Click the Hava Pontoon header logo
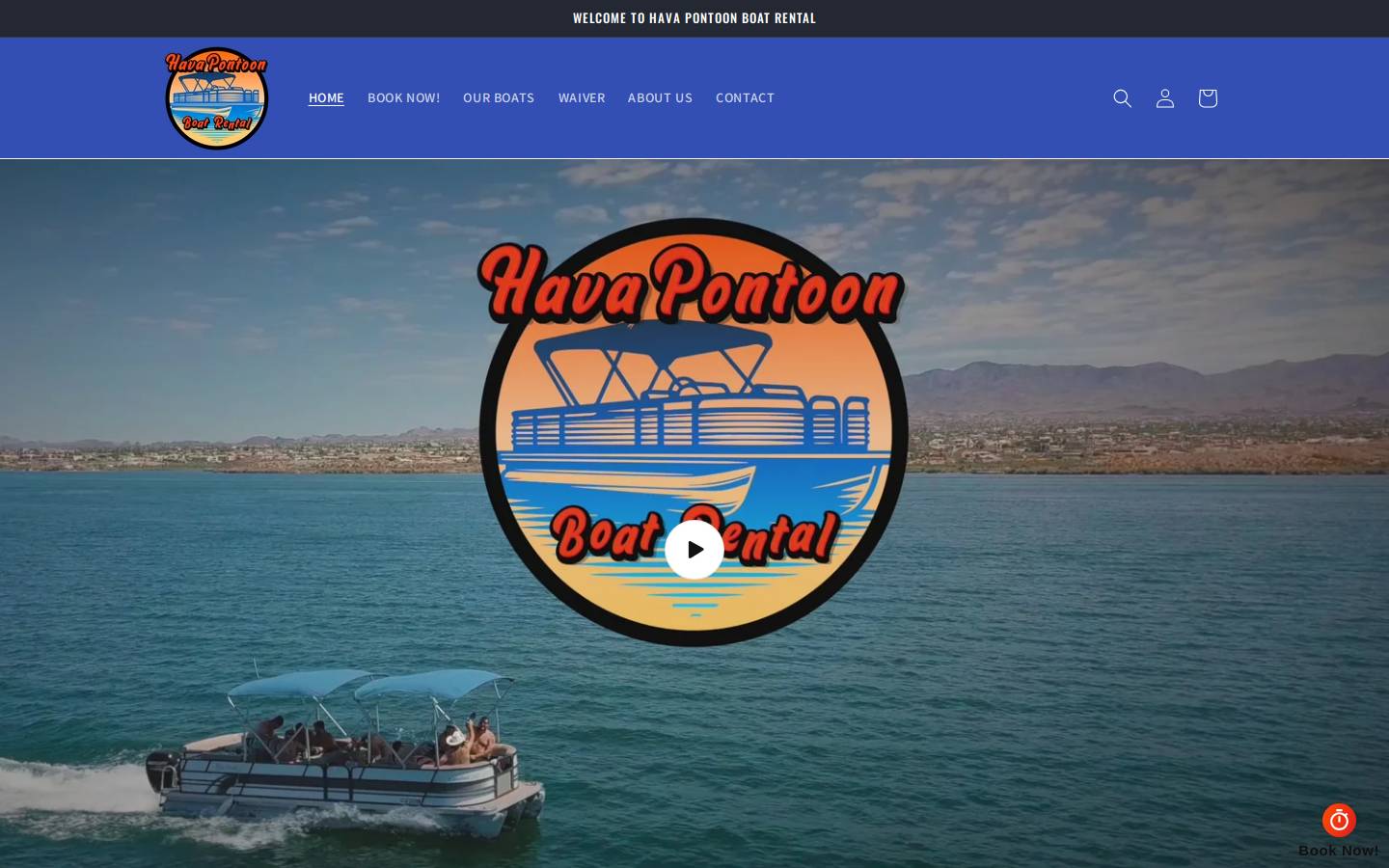 [216, 98]
